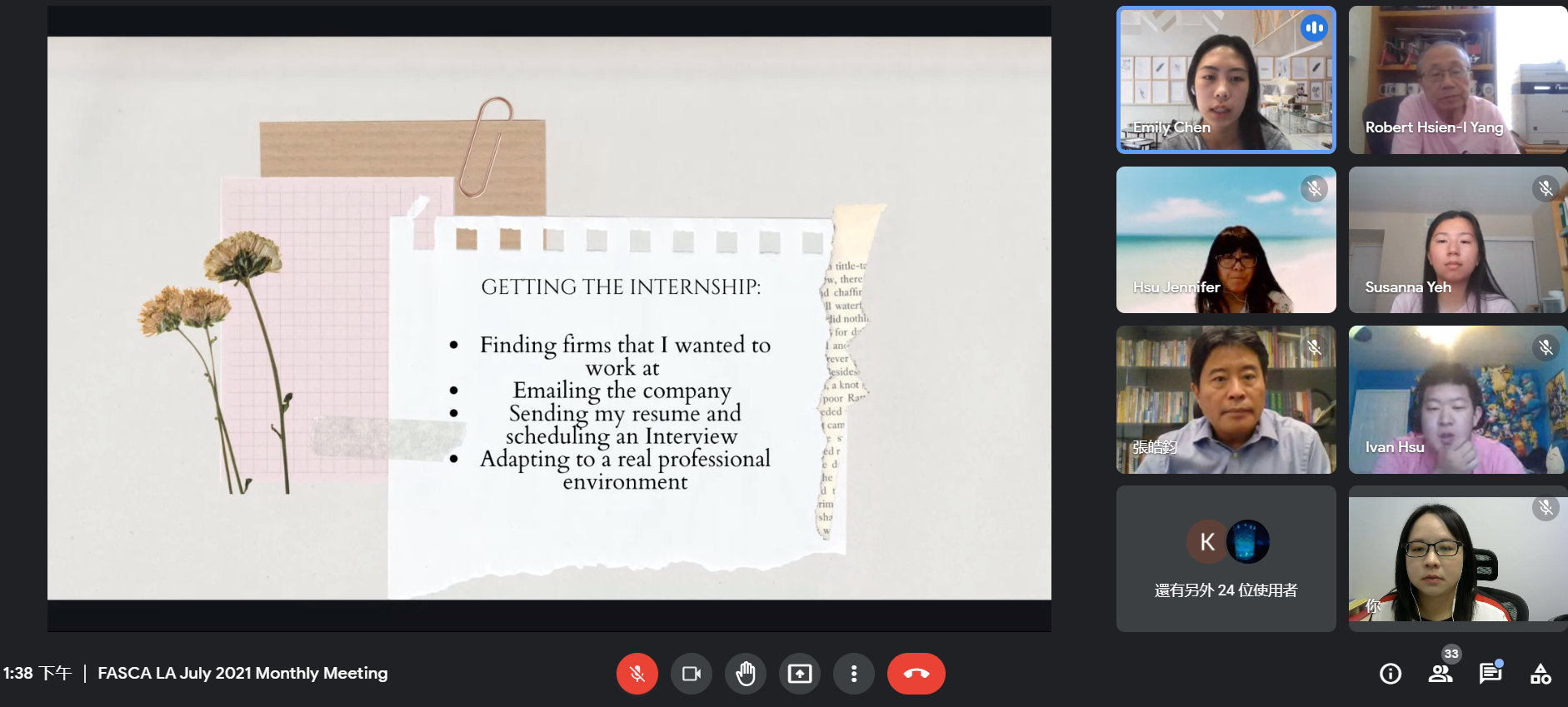The height and width of the screenshot is (707, 1568).
Task: Click the shared presentation slide
Action: click(549, 318)
